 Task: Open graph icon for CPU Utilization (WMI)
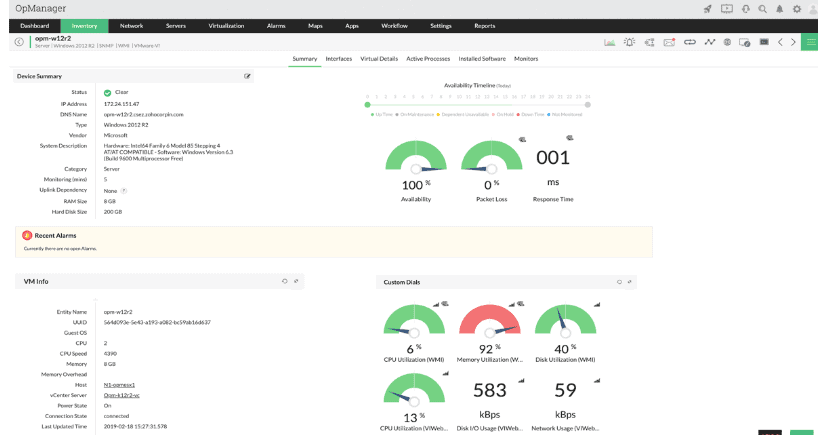coord(437,304)
